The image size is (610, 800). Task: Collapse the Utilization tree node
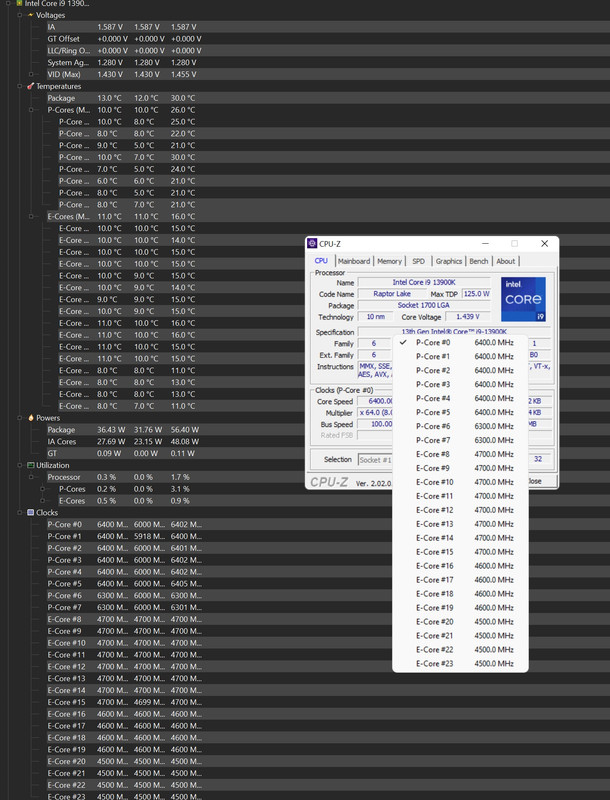click(20, 465)
